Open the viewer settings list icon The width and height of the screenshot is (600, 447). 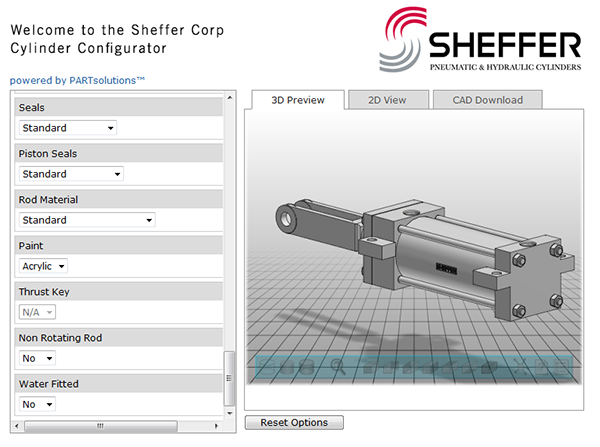(561, 367)
